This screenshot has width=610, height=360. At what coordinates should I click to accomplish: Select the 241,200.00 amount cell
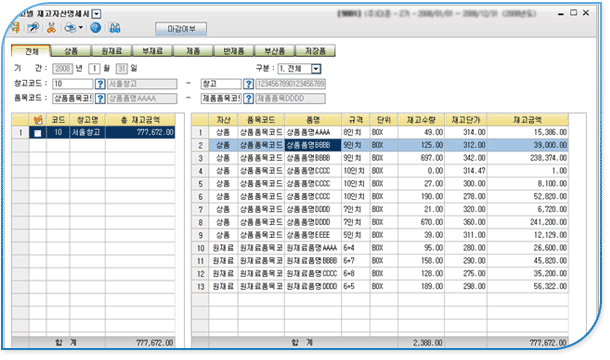coord(528,222)
